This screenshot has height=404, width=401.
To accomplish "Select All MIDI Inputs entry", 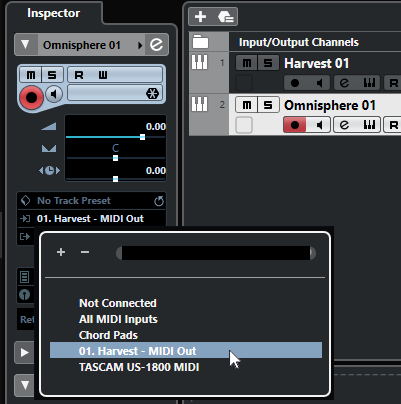I will pos(118,319).
